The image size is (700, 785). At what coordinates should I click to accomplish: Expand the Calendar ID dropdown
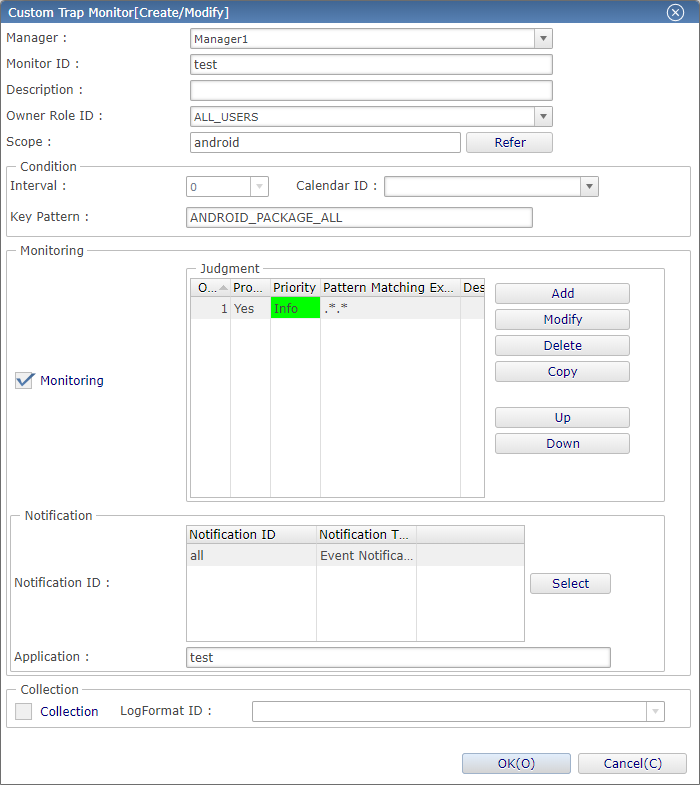point(589,187)
